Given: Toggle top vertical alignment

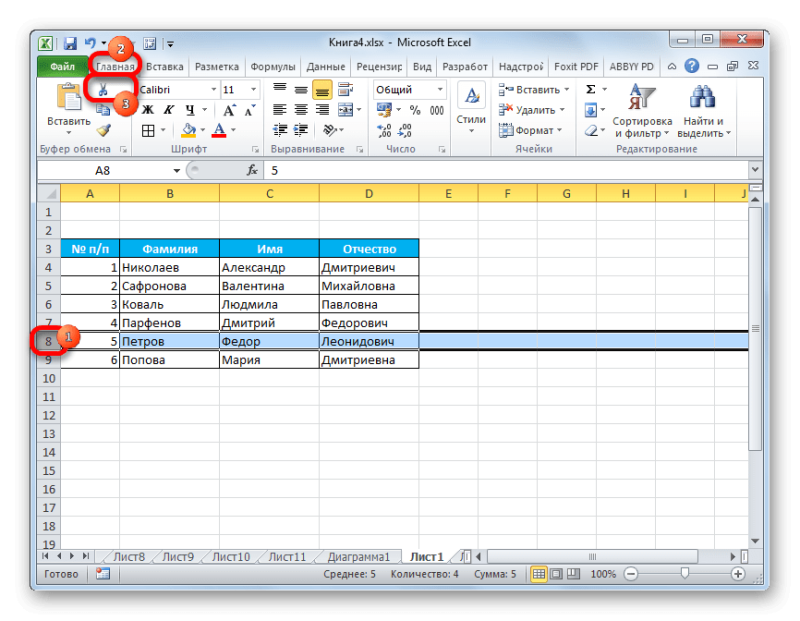Looking at the screenshot, I should pyautogui.click(x=280, y=89).
